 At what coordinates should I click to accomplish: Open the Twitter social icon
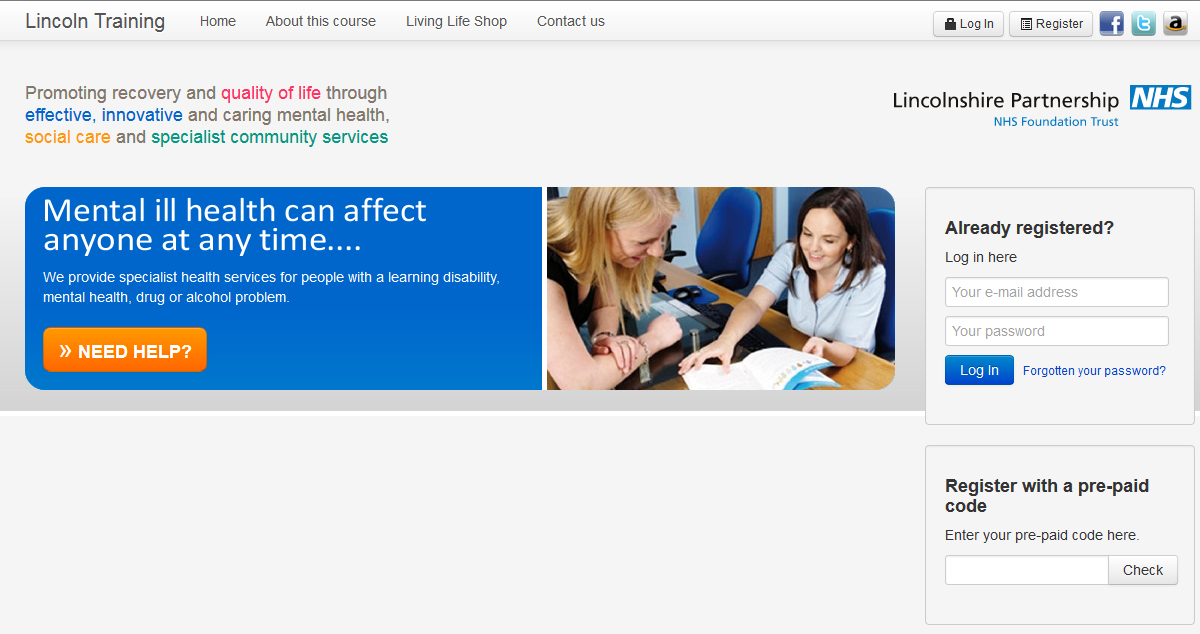1143,23
